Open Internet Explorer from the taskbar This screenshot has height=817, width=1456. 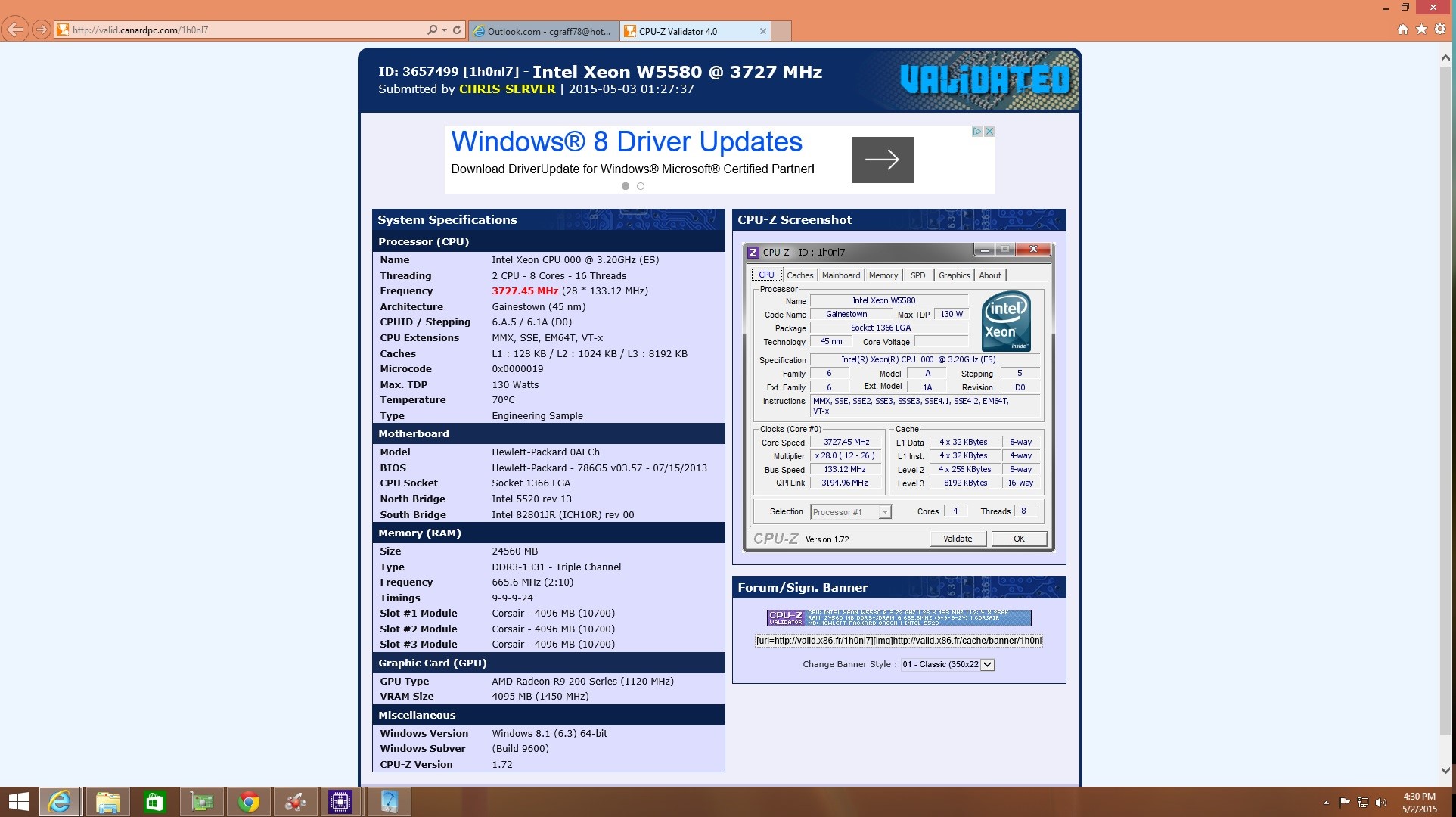(59, 802)
